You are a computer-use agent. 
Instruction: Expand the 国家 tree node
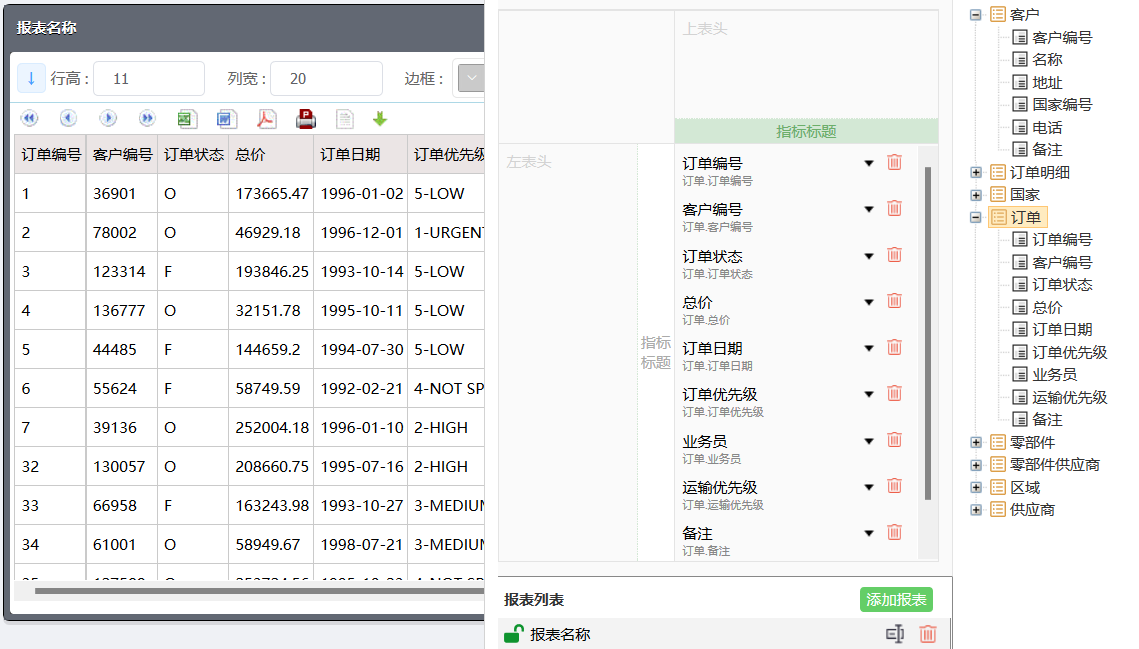(976, 195)
